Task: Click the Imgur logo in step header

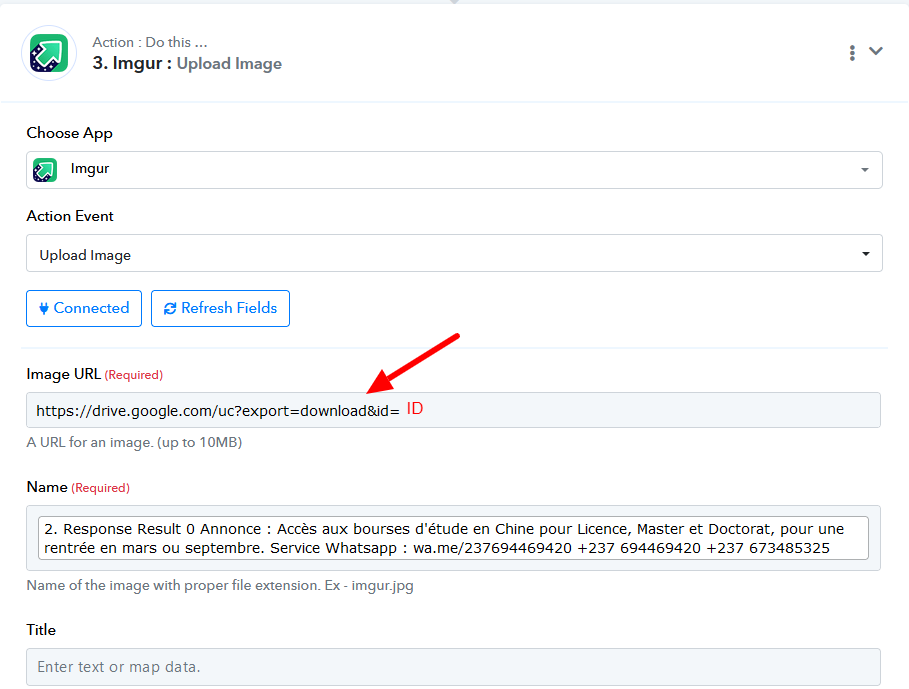Action: coord(49,53)
